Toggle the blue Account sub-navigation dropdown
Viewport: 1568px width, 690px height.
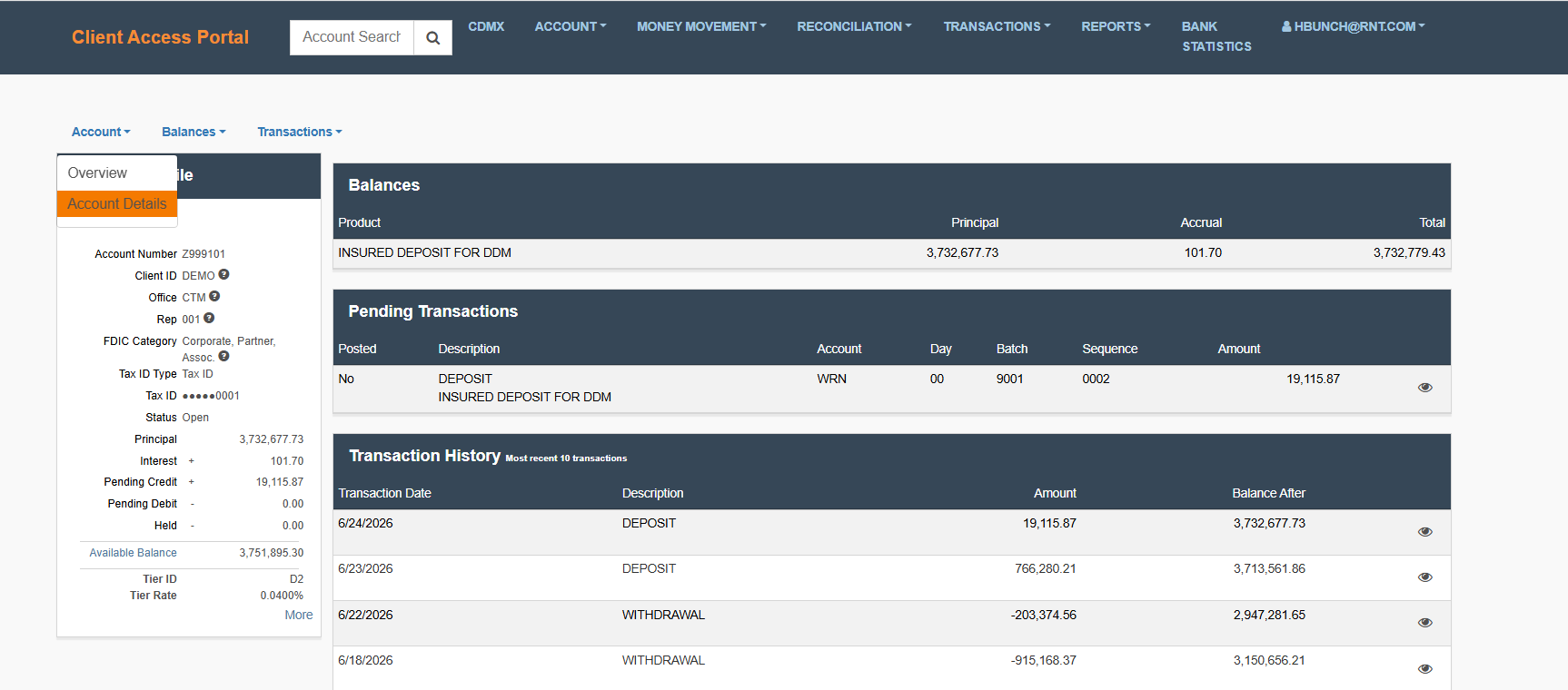[101, 132]
